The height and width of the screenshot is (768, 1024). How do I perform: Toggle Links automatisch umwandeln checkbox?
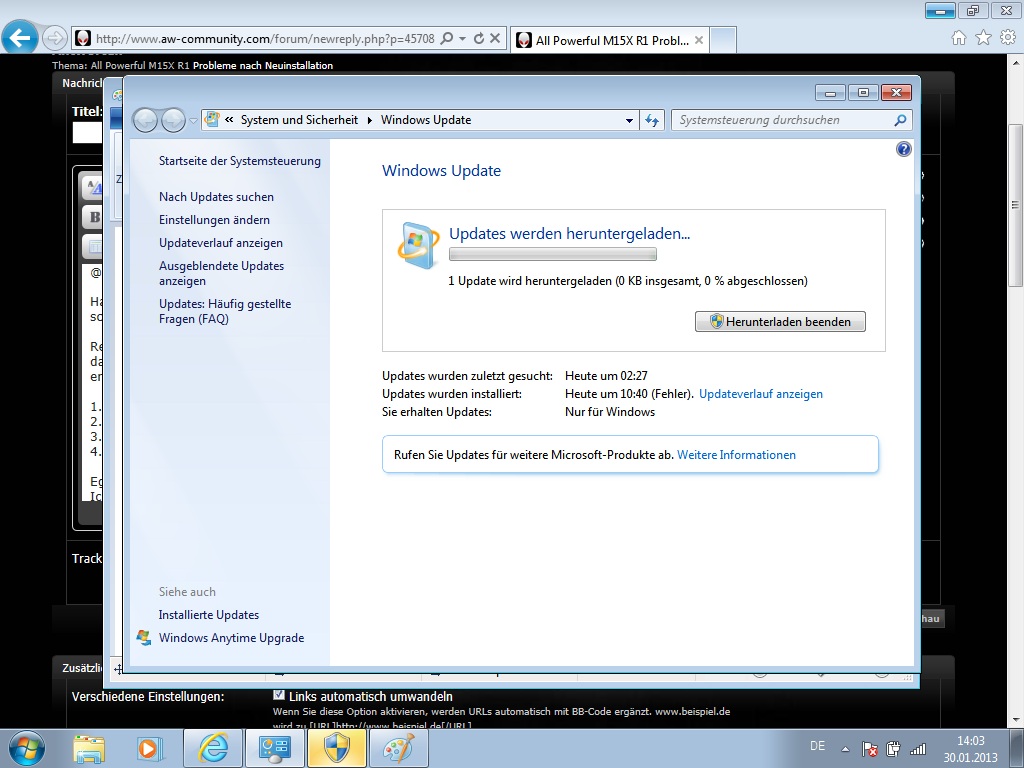(x=279, y=696)
